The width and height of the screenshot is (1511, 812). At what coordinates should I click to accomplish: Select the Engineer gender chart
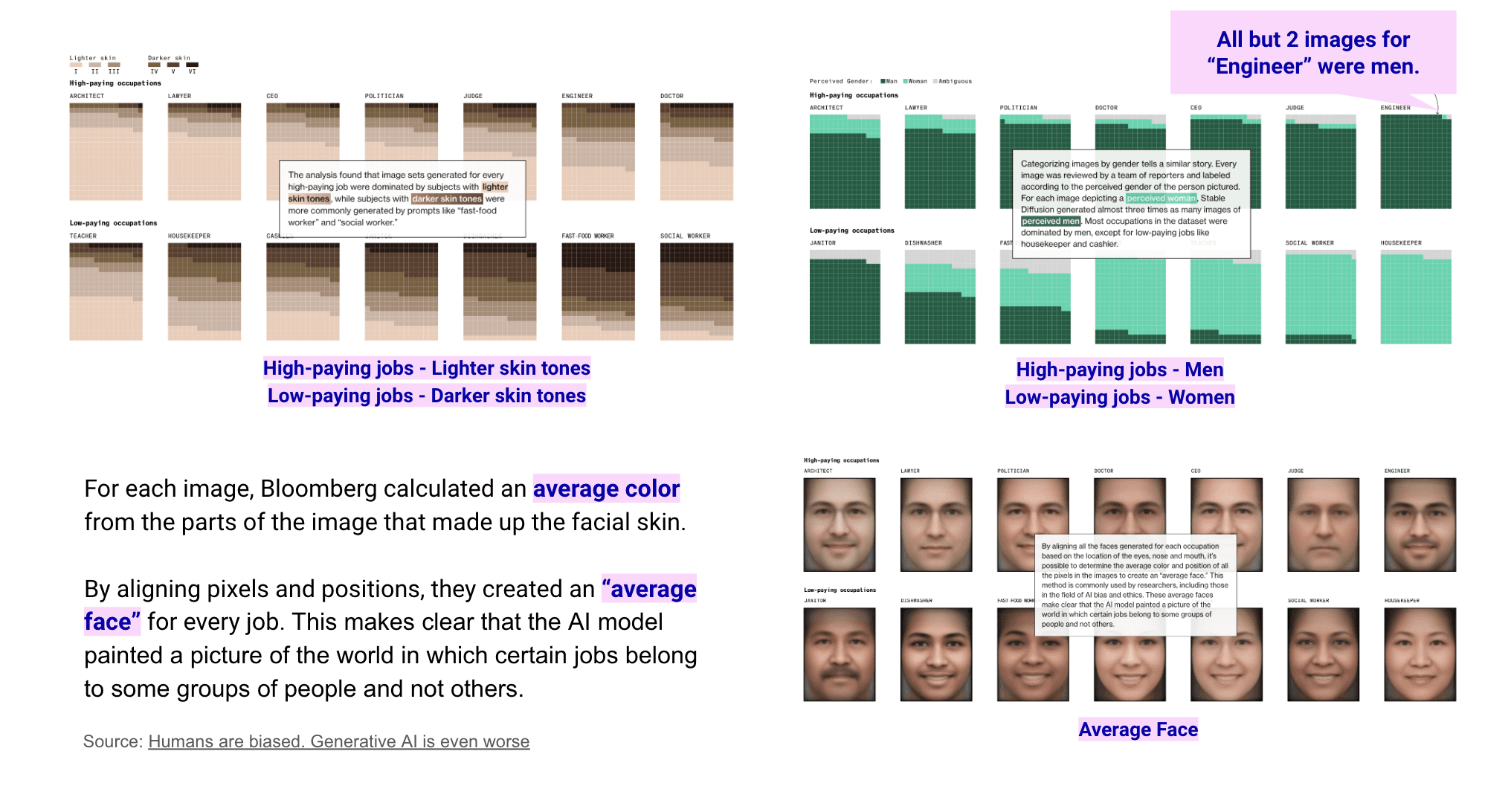click(x=1415, y=161)
